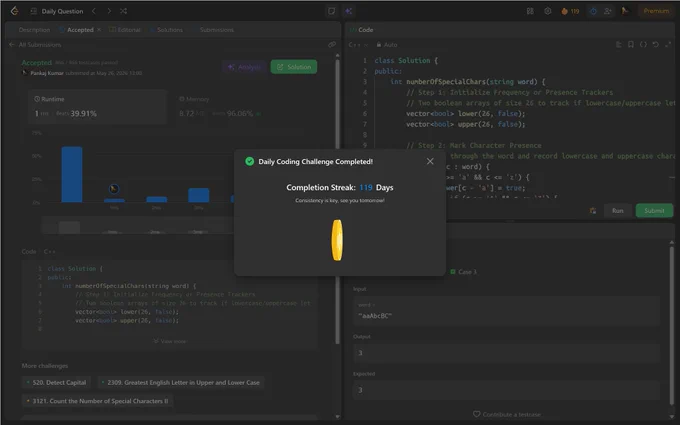Image resolution: width=680 pixels, height=425 pixels.
Task: Click the Output value 3 box
Action: (x=507, y=353)
